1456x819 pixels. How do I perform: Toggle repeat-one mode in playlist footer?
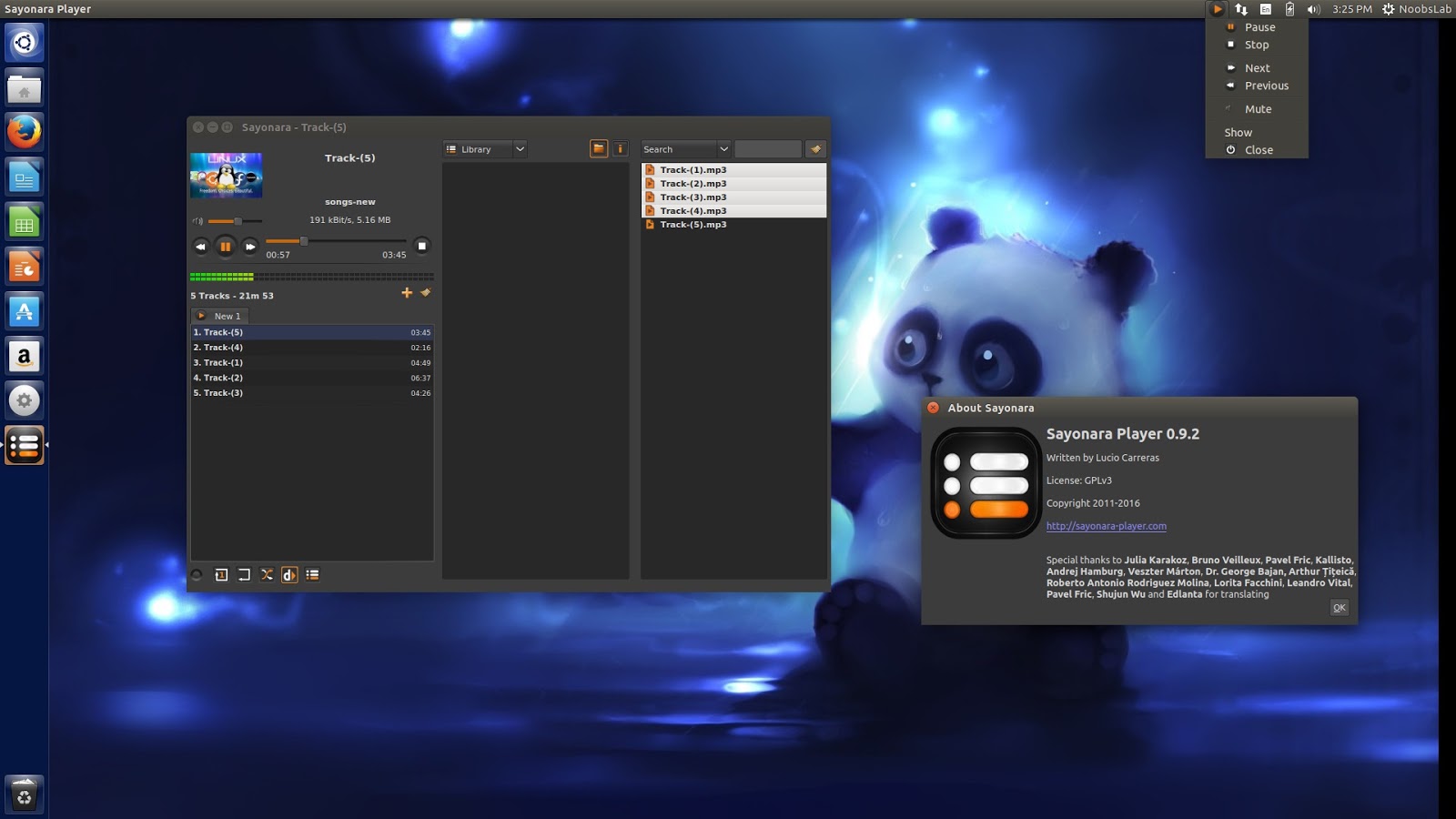[x=221, y=575]
